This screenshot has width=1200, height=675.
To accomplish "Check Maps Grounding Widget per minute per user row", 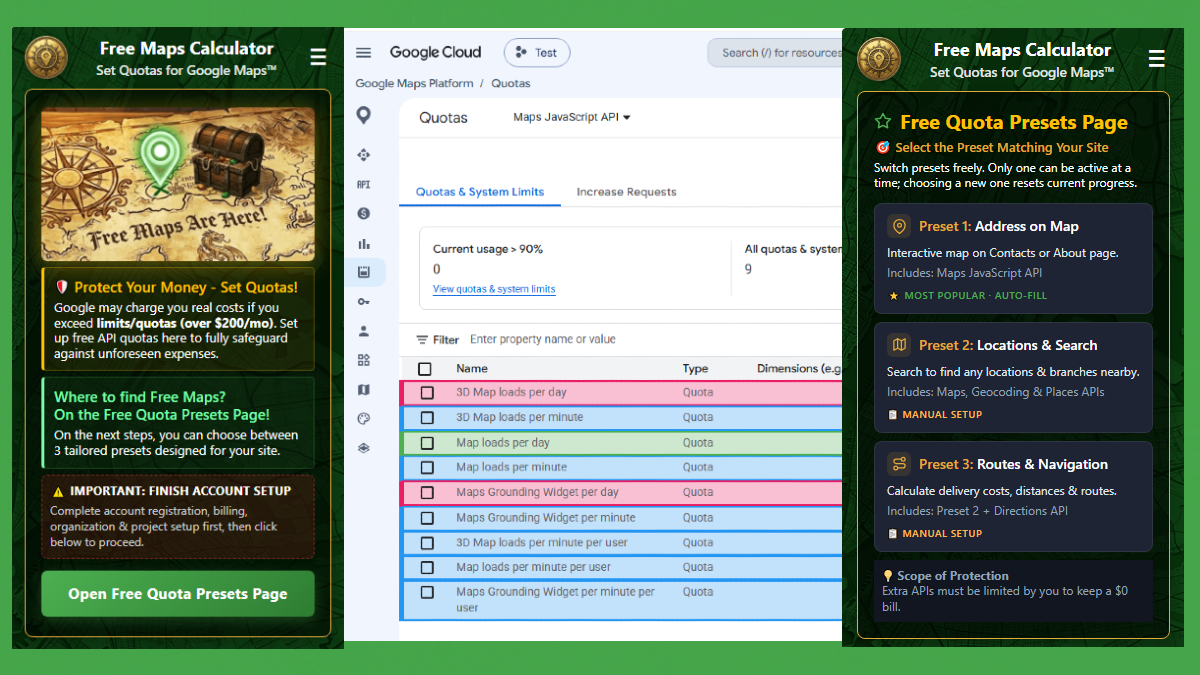I will pos(427,592).
